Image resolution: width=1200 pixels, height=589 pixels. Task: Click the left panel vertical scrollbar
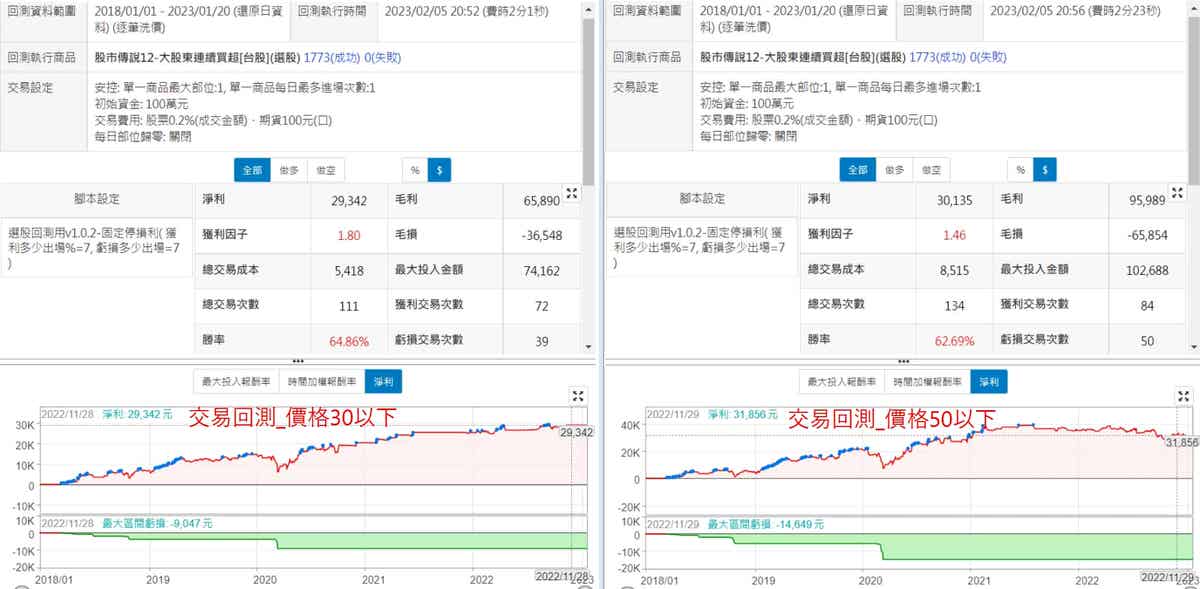(x=589, y=100)
